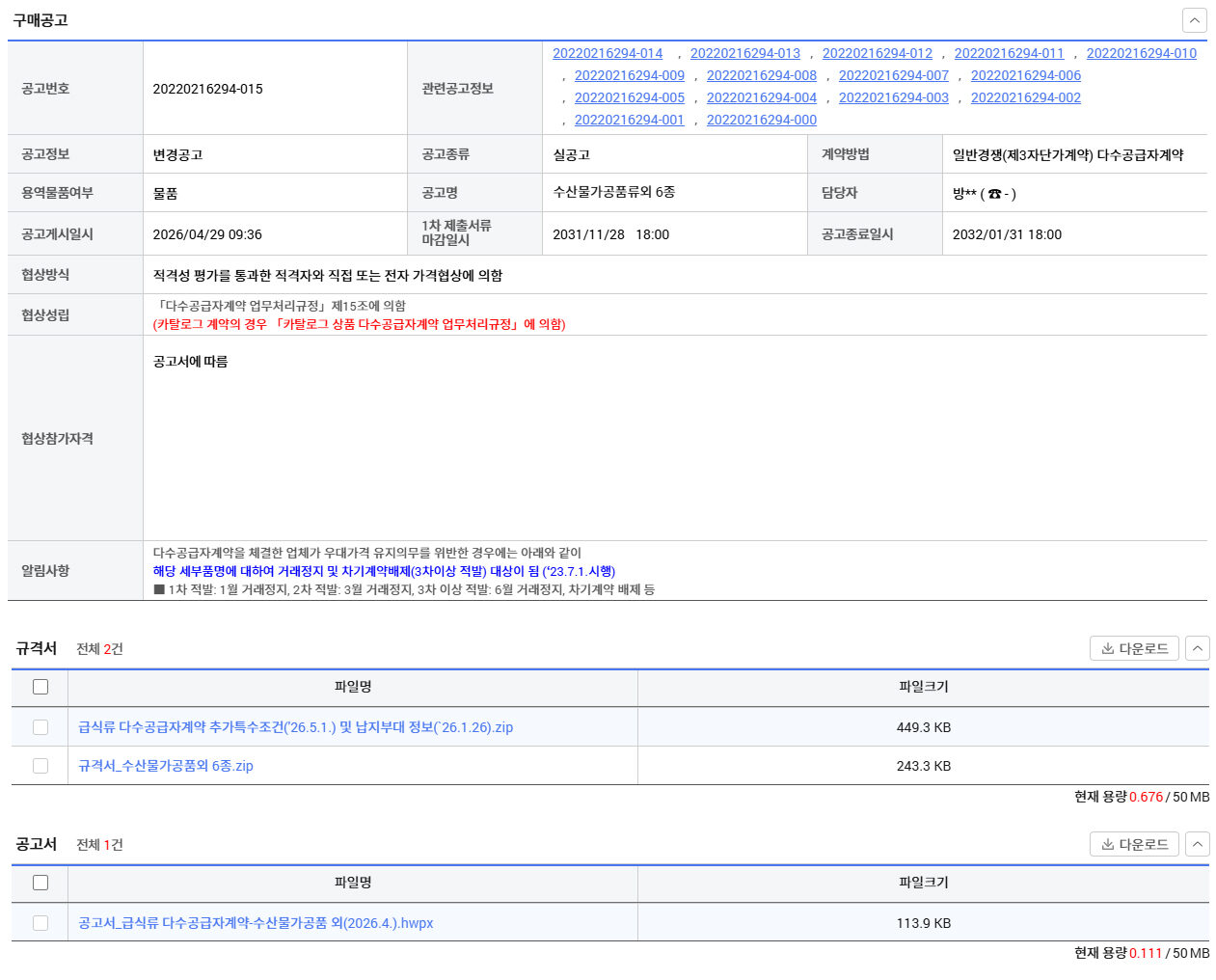Open related notice 20220216294-014

[608, 53]
